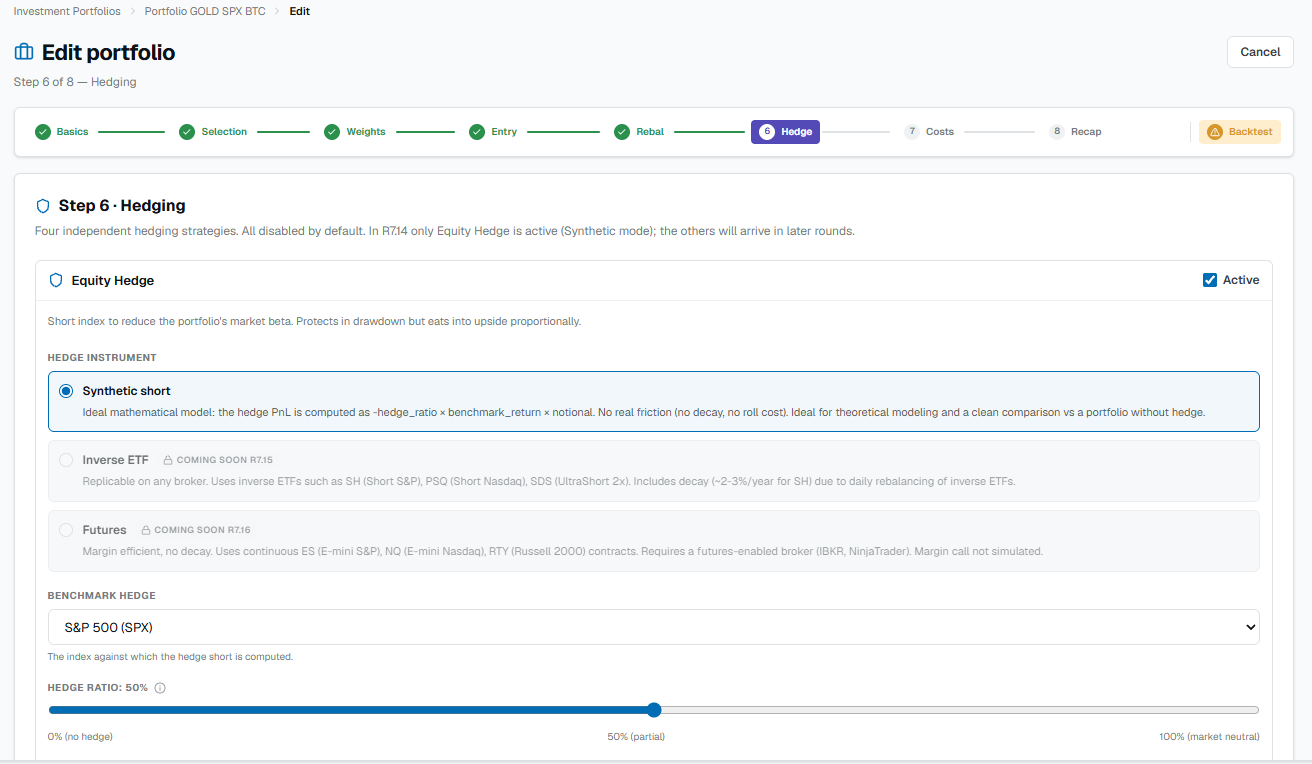Click the shield icon next to Step 6 Hedging
The image size is (1312, 764).
tap(43, 206)
